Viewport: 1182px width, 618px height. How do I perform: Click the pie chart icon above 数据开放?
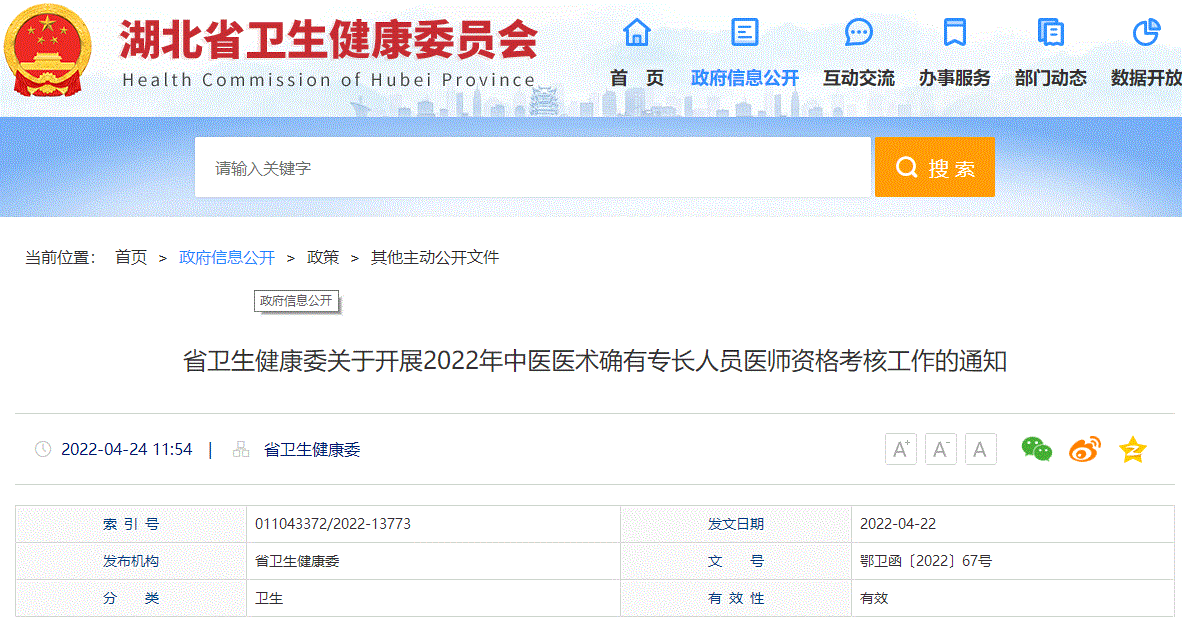pos(1146,33)
